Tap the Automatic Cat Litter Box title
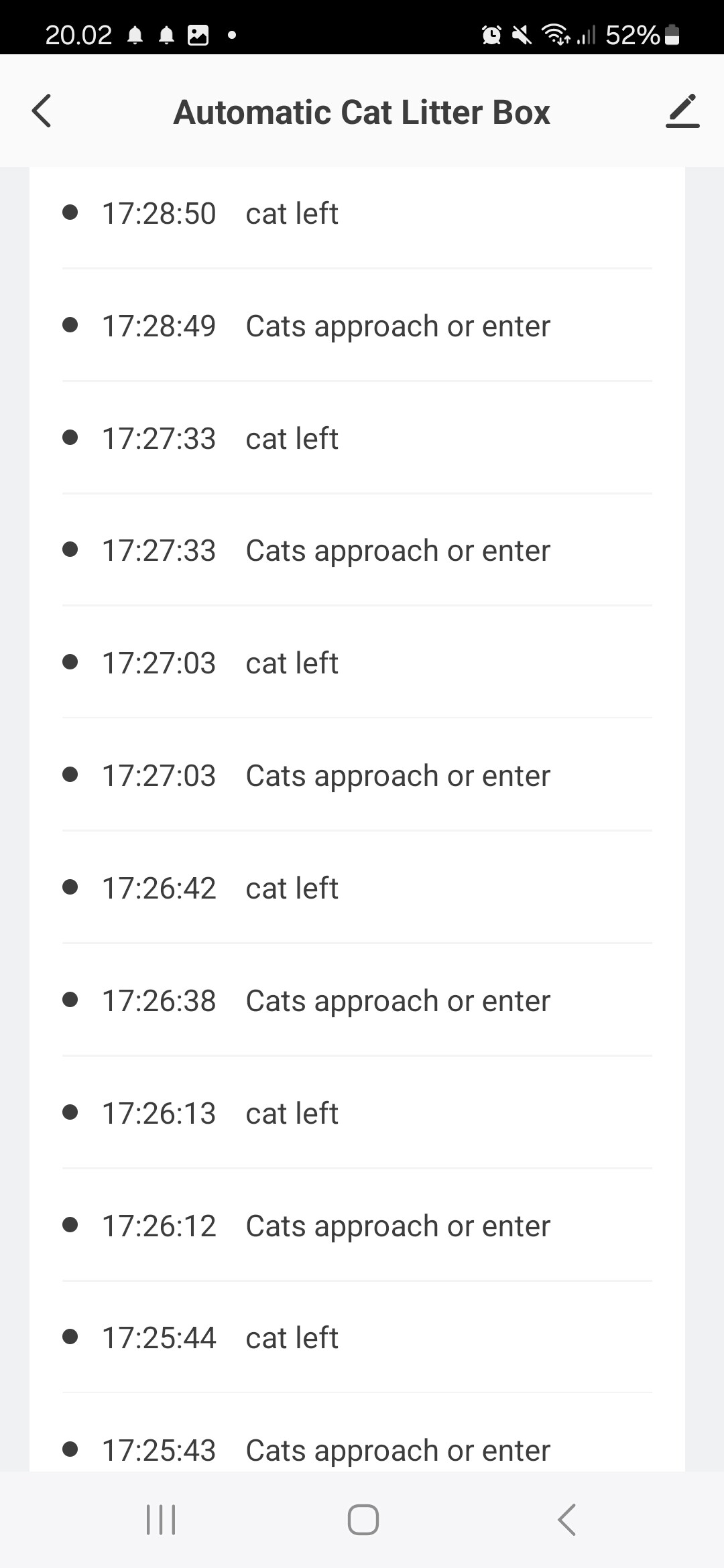Image resolution: width=724 pixels, height=1568 pixels. pyautogui.click(x=362, y=112)
